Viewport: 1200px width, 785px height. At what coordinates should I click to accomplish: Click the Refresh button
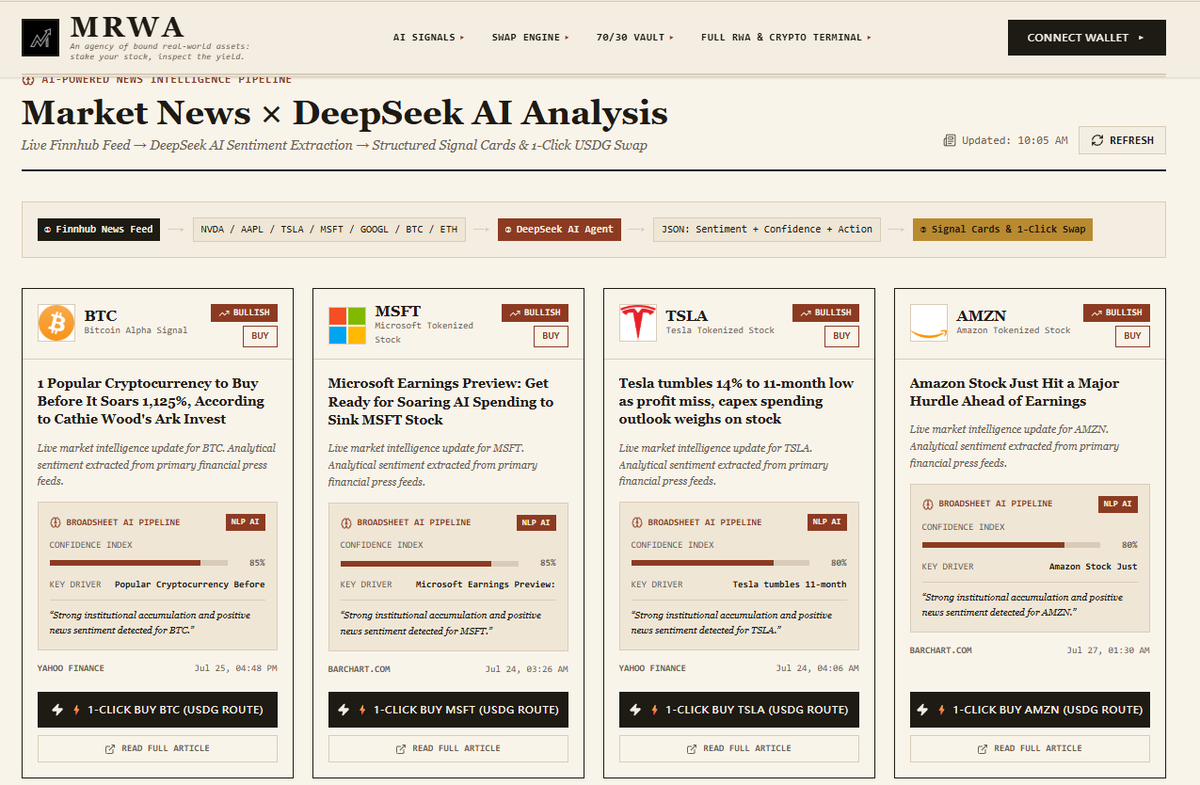[1122, 140]
